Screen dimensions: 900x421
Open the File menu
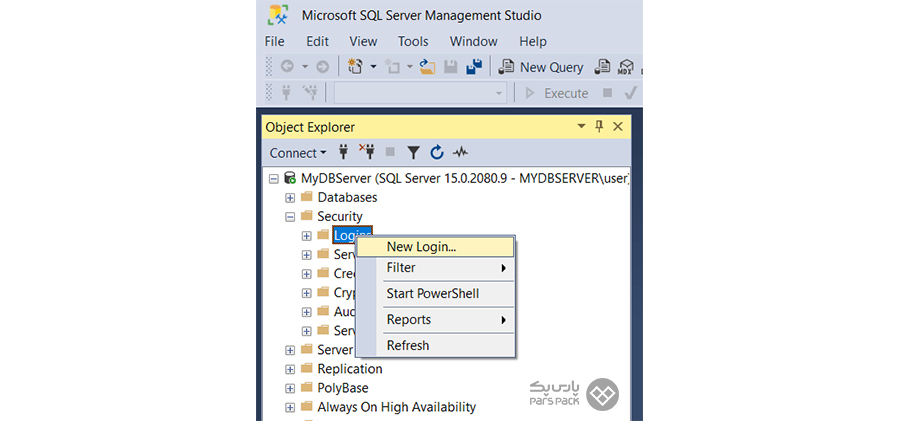(274, 41)
